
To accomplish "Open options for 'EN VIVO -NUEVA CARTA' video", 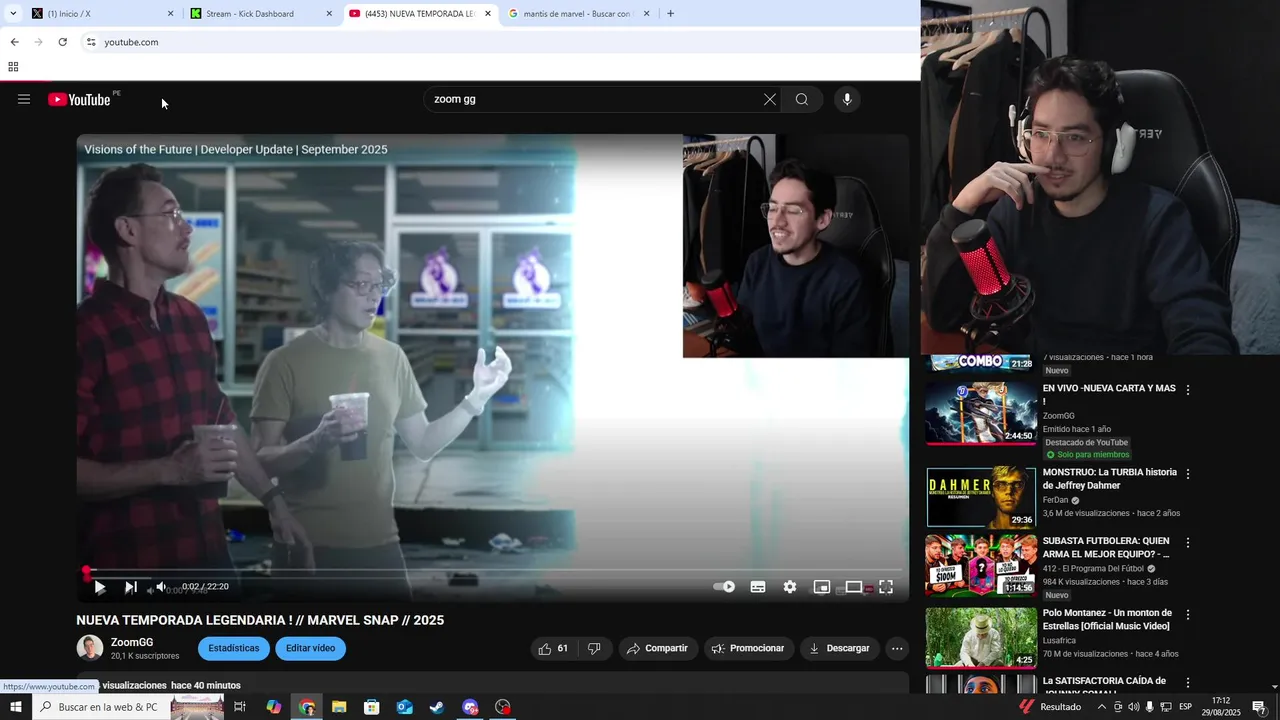I will click(x=1188, y=390).
